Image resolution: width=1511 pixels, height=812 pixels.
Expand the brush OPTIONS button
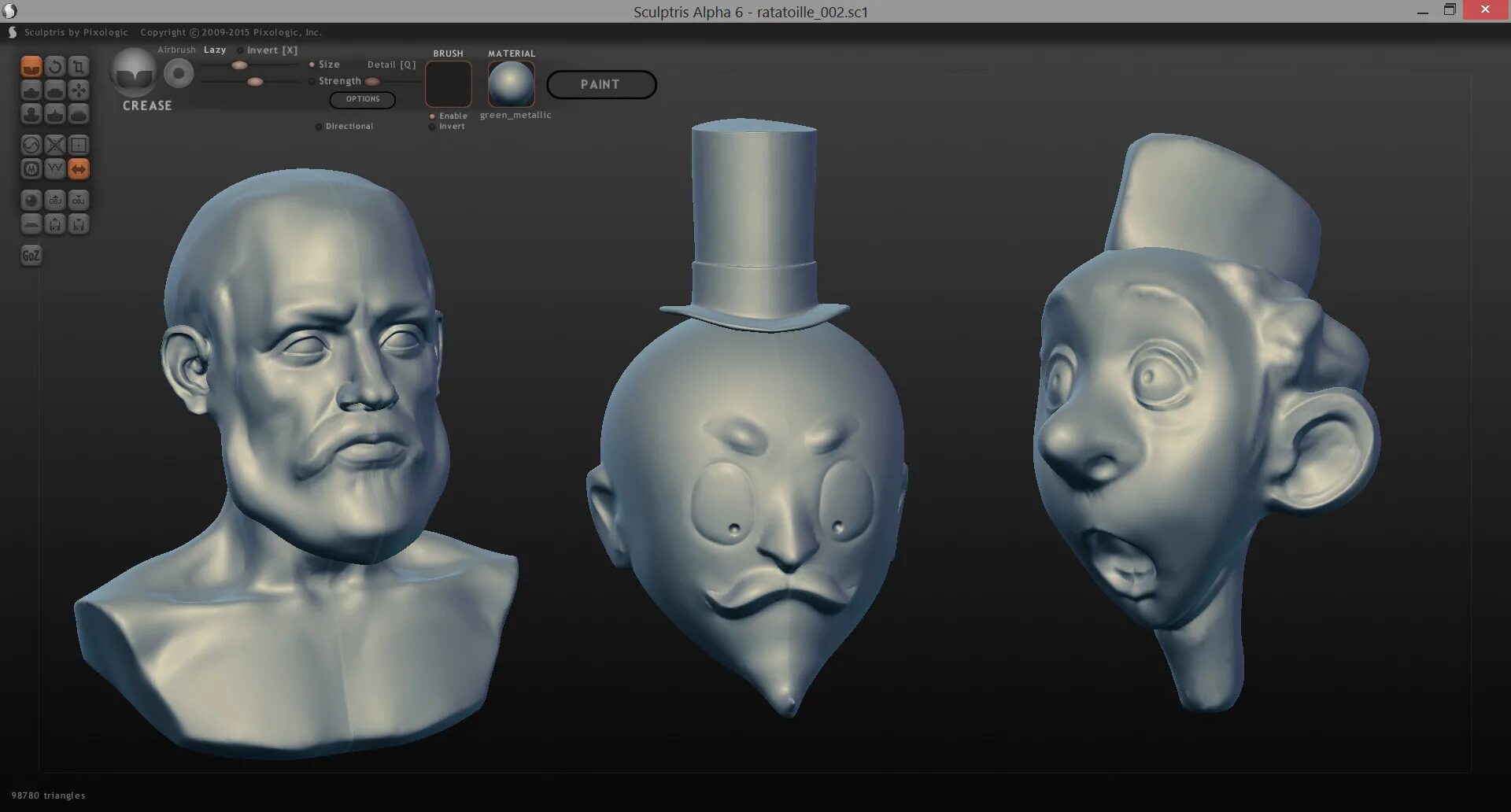(x=363, y=99)
